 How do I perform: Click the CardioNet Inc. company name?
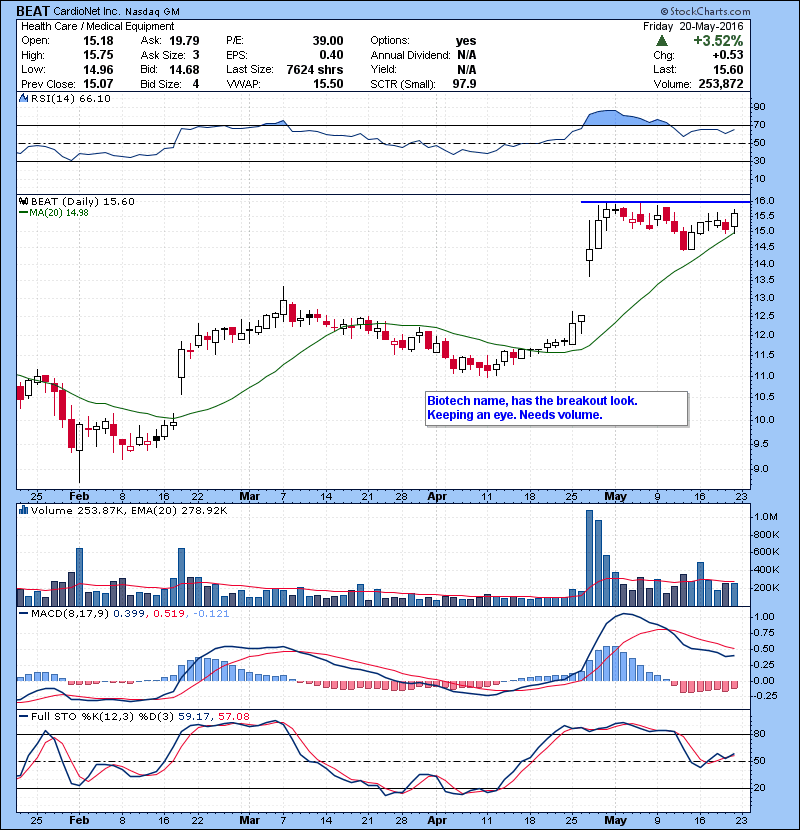87,12
